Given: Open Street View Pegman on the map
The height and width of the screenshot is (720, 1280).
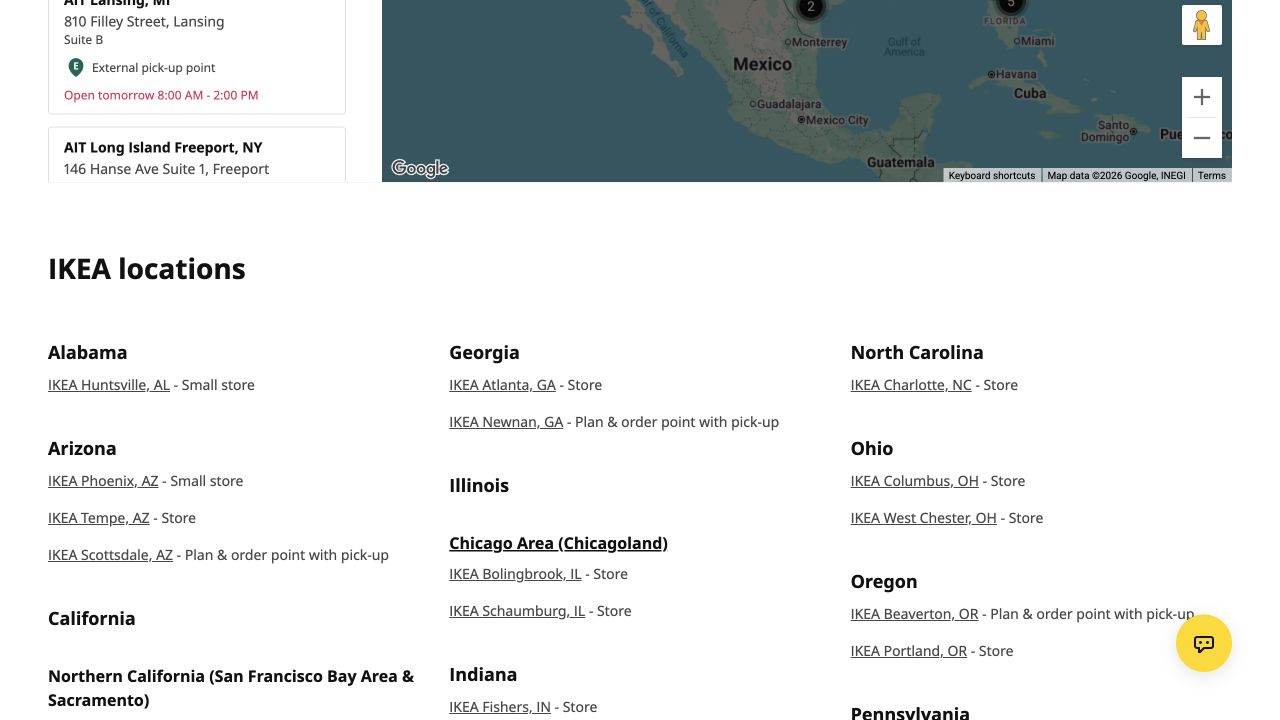Looking at the screenshot, I should pyautogui.click(x=1202, y=25).
